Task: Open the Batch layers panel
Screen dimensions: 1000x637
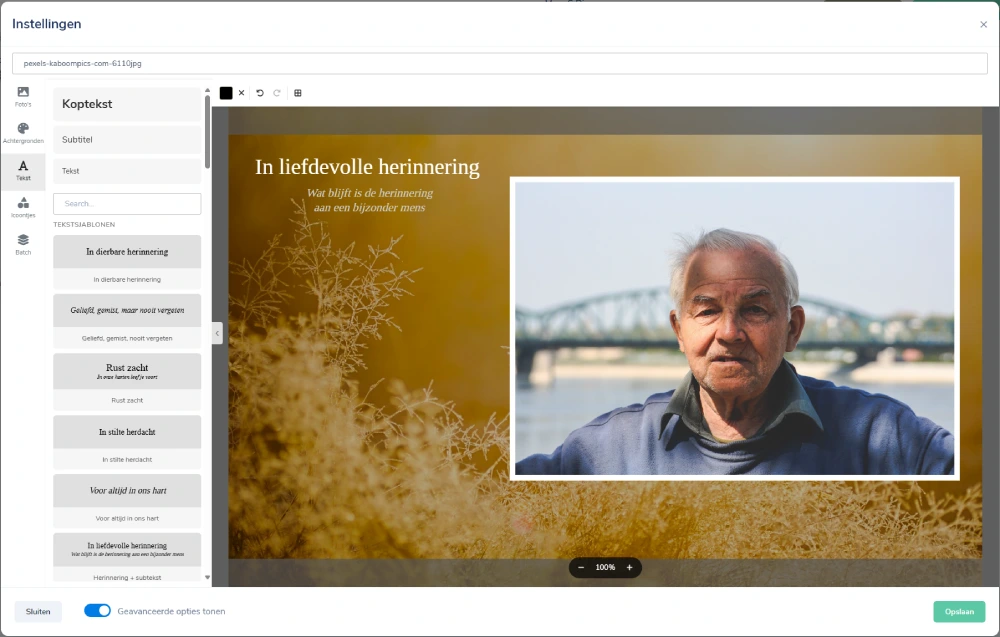Action: coord(23,244)
